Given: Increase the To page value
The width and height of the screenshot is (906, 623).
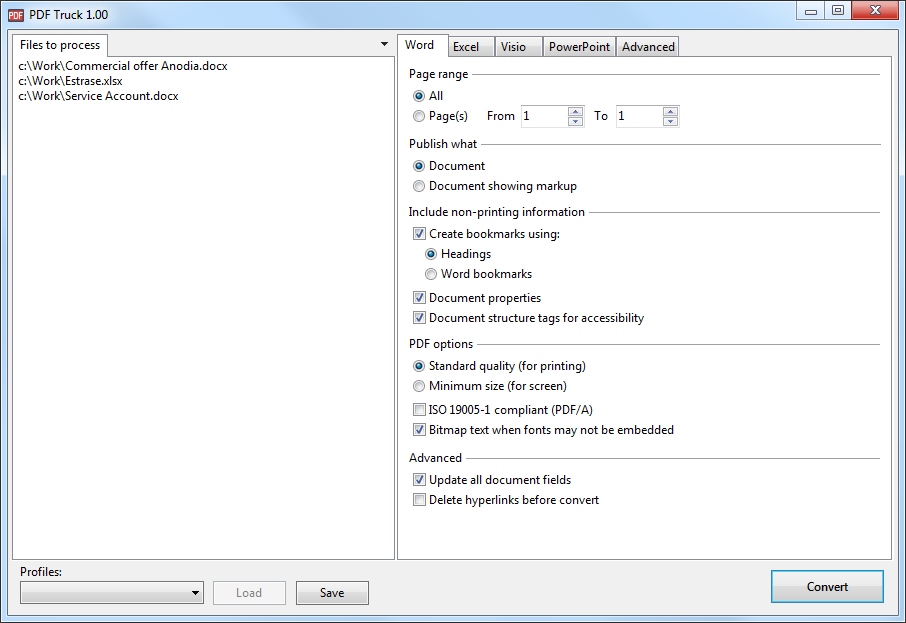Looking at the screenshot, I should [x=670, y=112].
